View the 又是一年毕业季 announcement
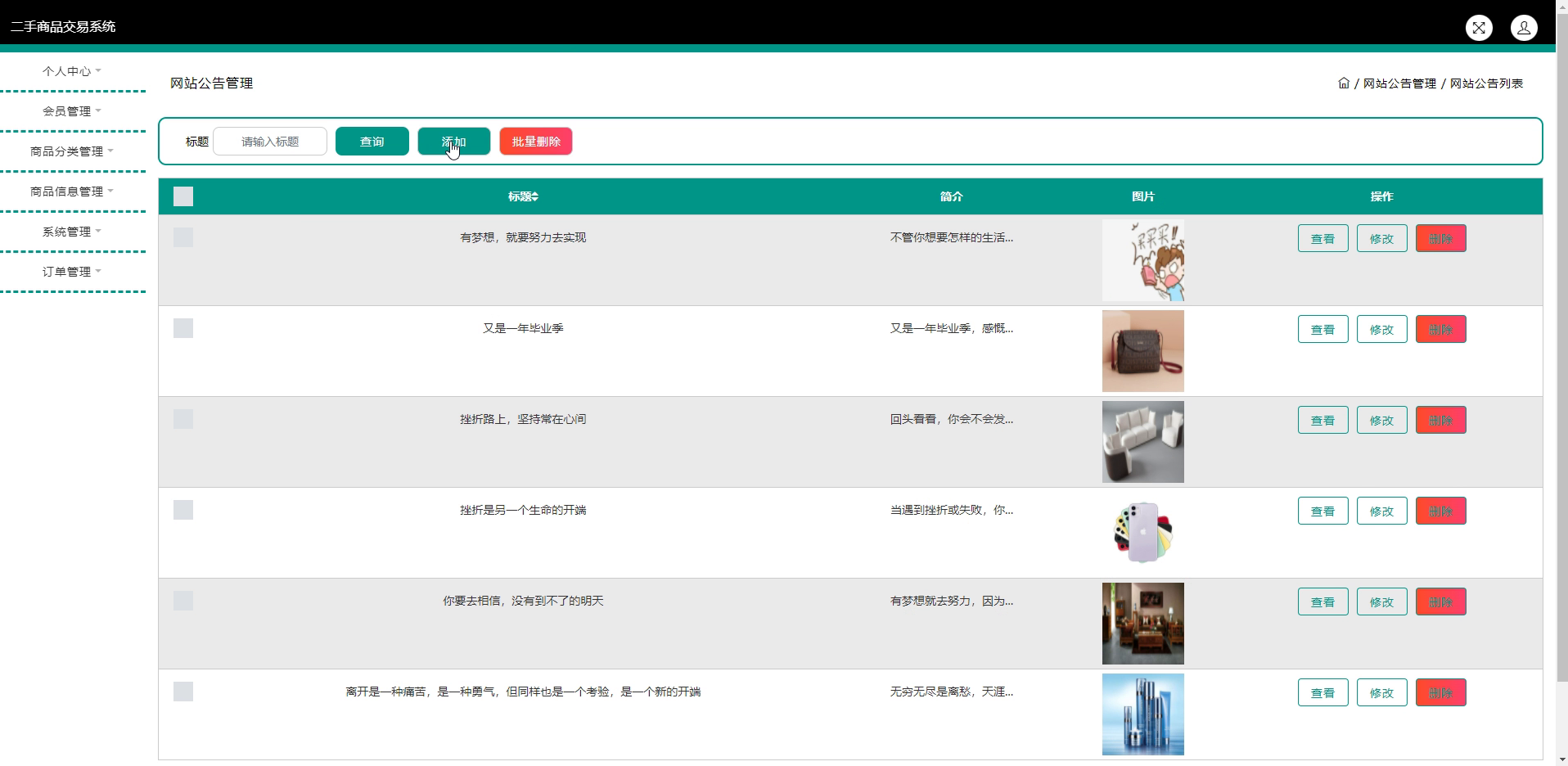Viewport: 1568px width, 766px height. click(1323, 330)
